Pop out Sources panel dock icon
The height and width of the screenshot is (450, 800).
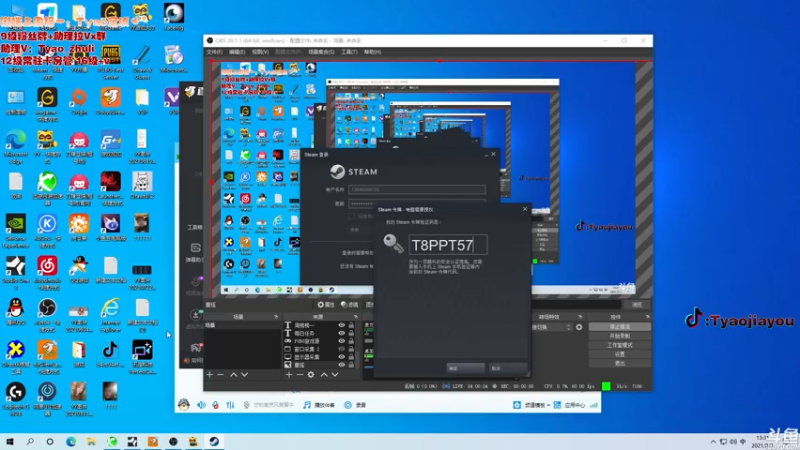356,317
